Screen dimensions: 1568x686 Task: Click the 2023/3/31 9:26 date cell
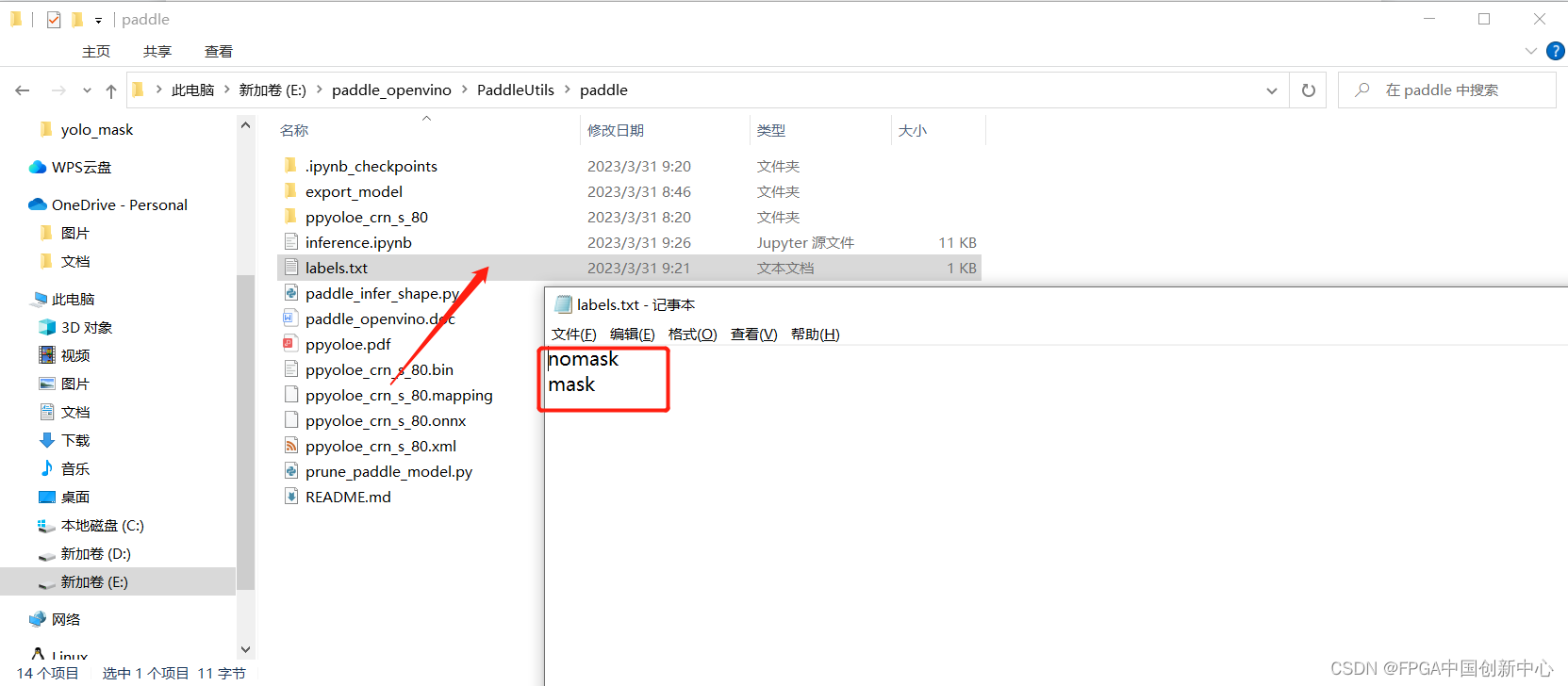pos(639,242)
